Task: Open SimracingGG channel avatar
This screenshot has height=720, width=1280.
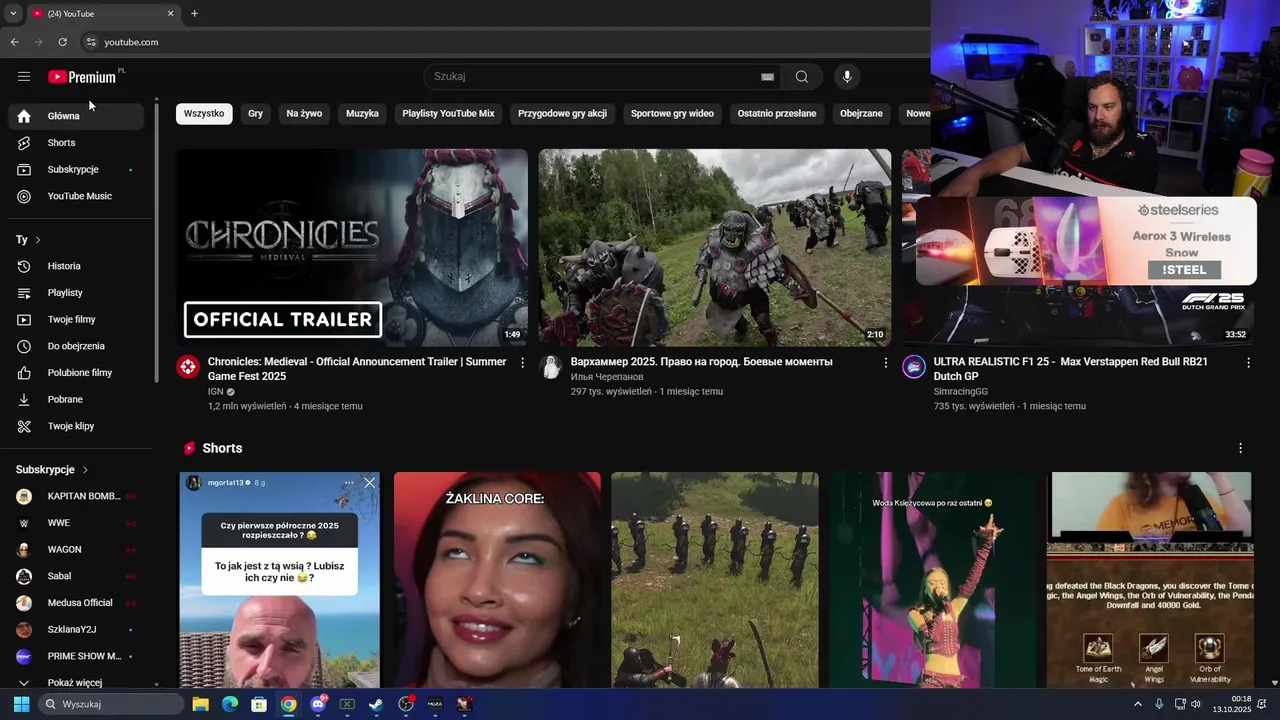Action: tap(914, 367)
